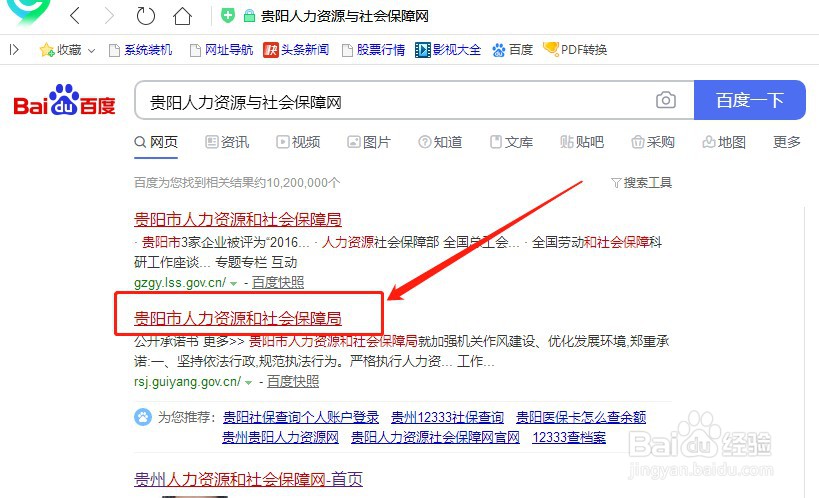Open 贵阳社保查询个人账户登录 suggestion

pyautogui.click(x=301, y=417)
